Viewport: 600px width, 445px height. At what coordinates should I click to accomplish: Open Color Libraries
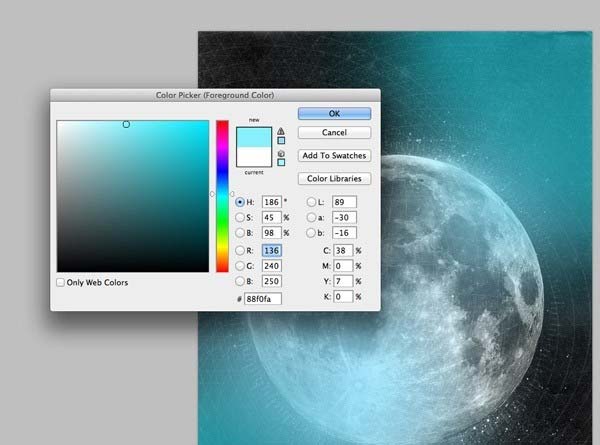click(334, 178)
